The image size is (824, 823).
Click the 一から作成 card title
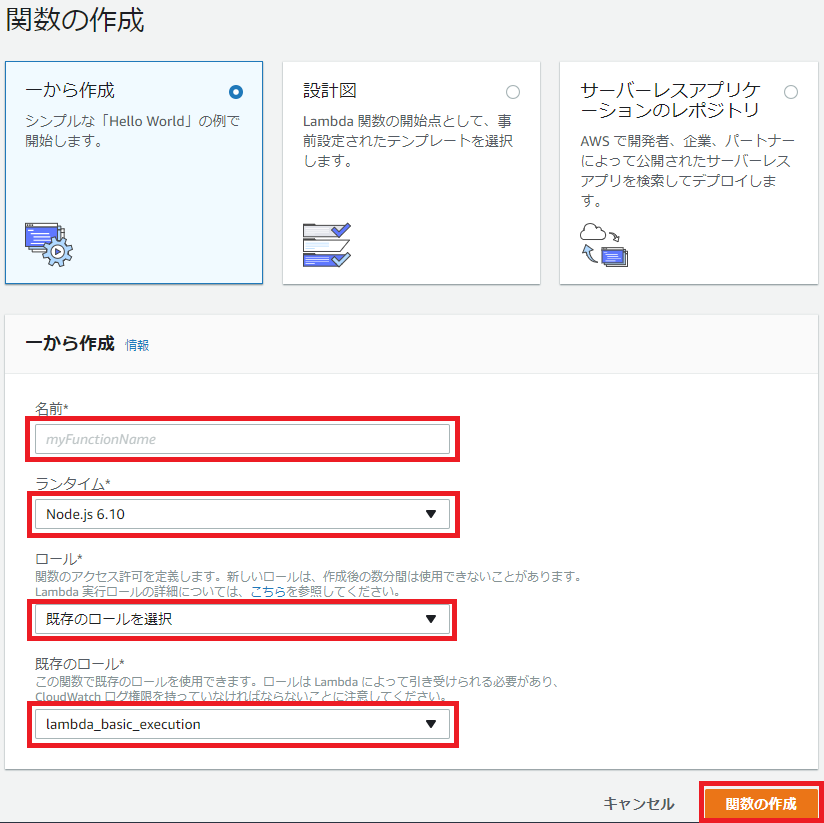[x=70, y=91]
